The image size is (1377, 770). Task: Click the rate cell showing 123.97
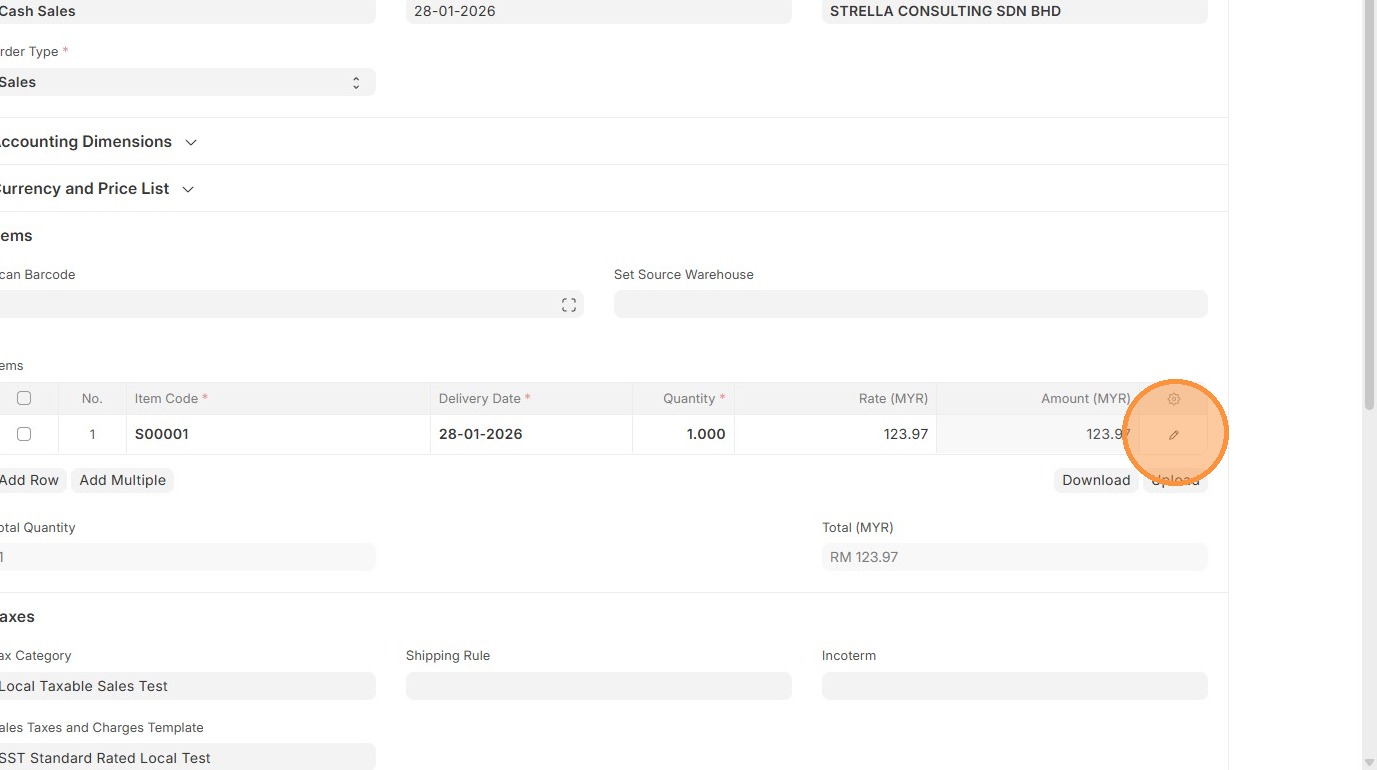(x=836, y=434)
